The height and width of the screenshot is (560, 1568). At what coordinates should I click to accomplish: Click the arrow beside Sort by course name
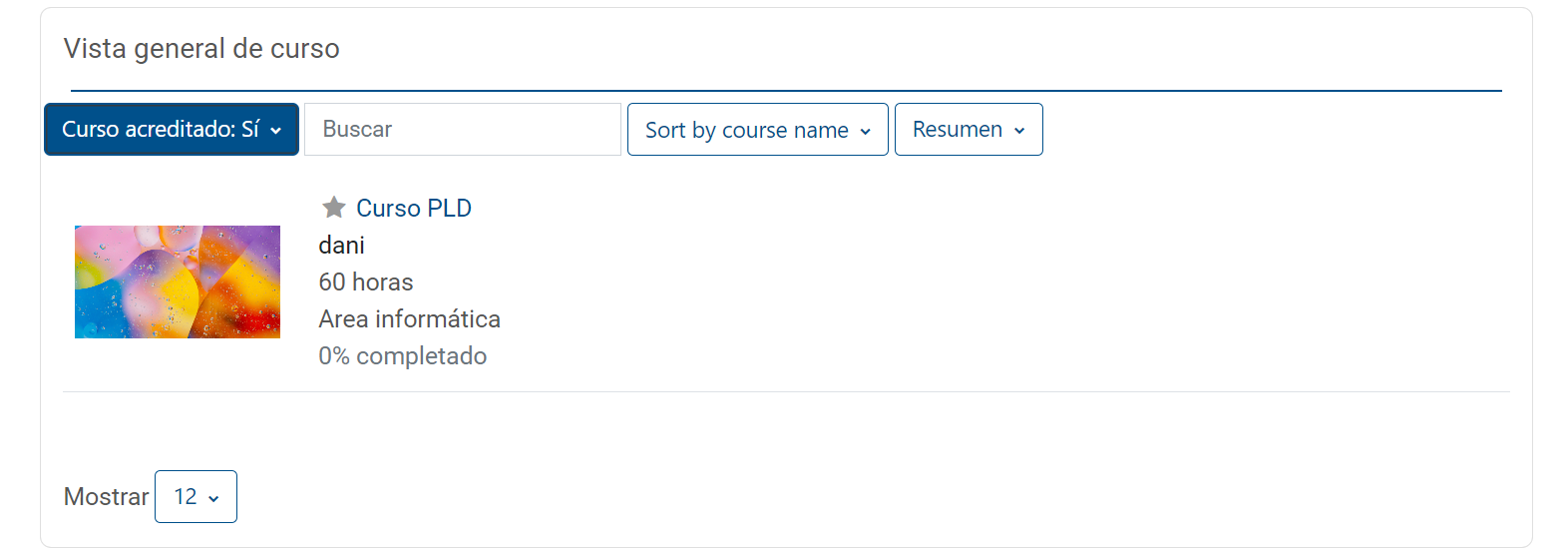[865, 132]
